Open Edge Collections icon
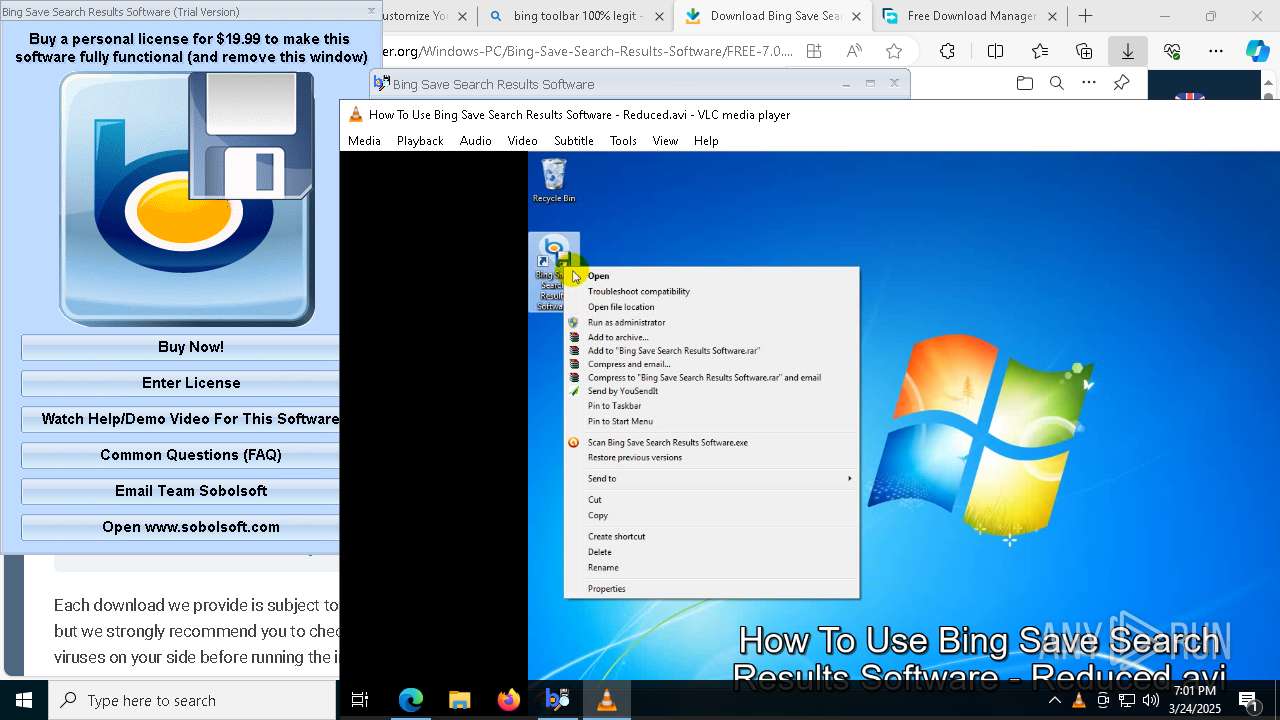Image resolution: width=1280 pixels, height=720 pixels. pyautogui.click(x=1084, y=51)
